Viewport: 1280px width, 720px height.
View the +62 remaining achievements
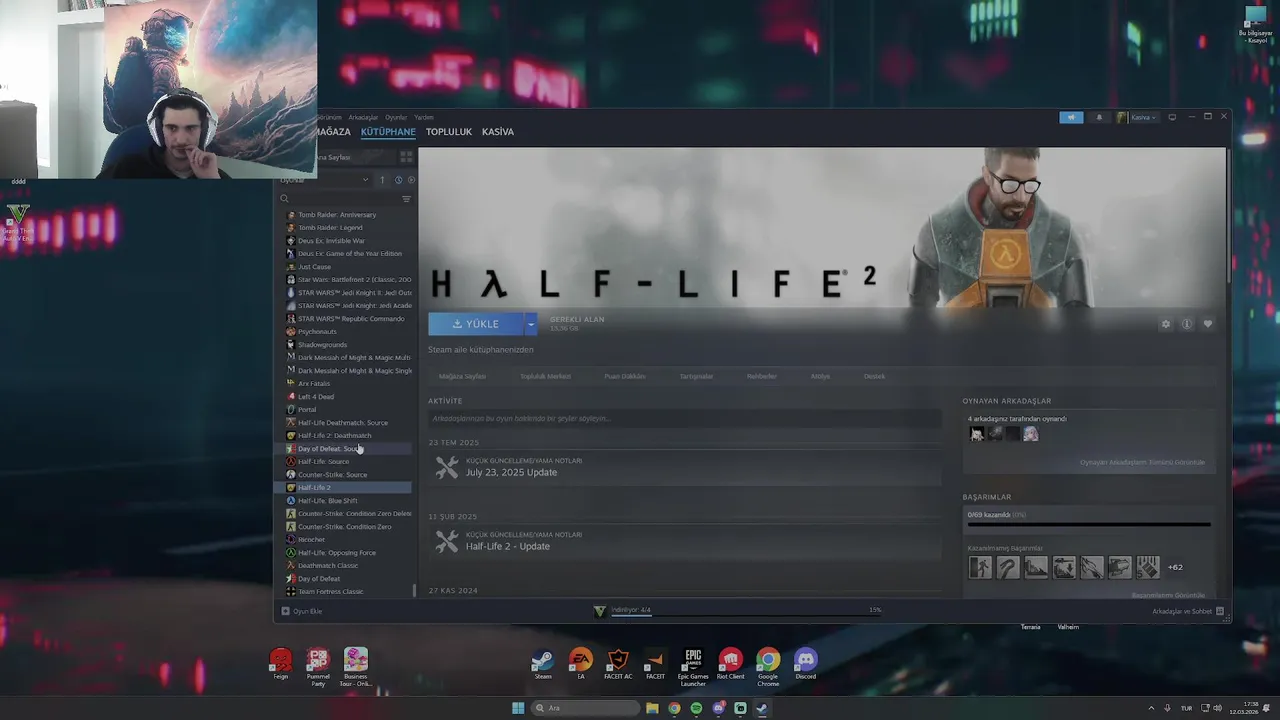(1175, 568)
